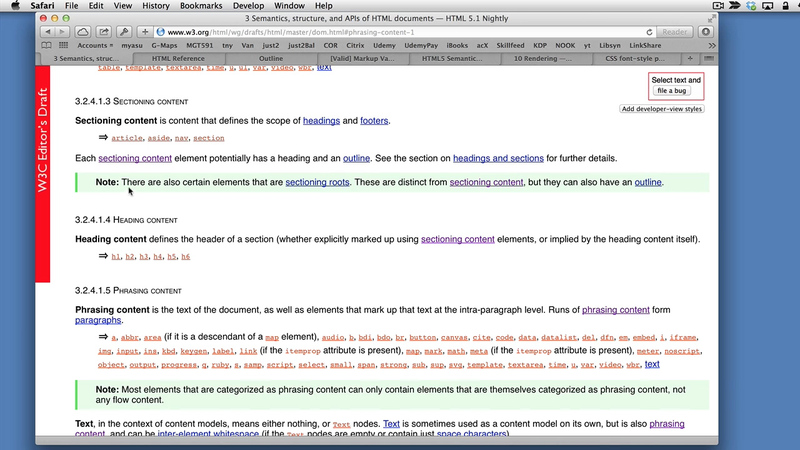Open Reading List book icon

point(46,45)
